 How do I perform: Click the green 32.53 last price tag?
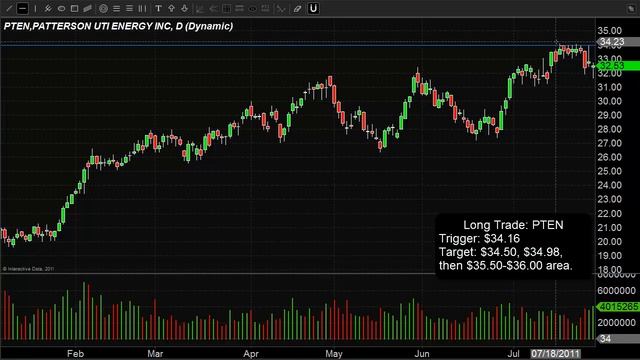618,66
